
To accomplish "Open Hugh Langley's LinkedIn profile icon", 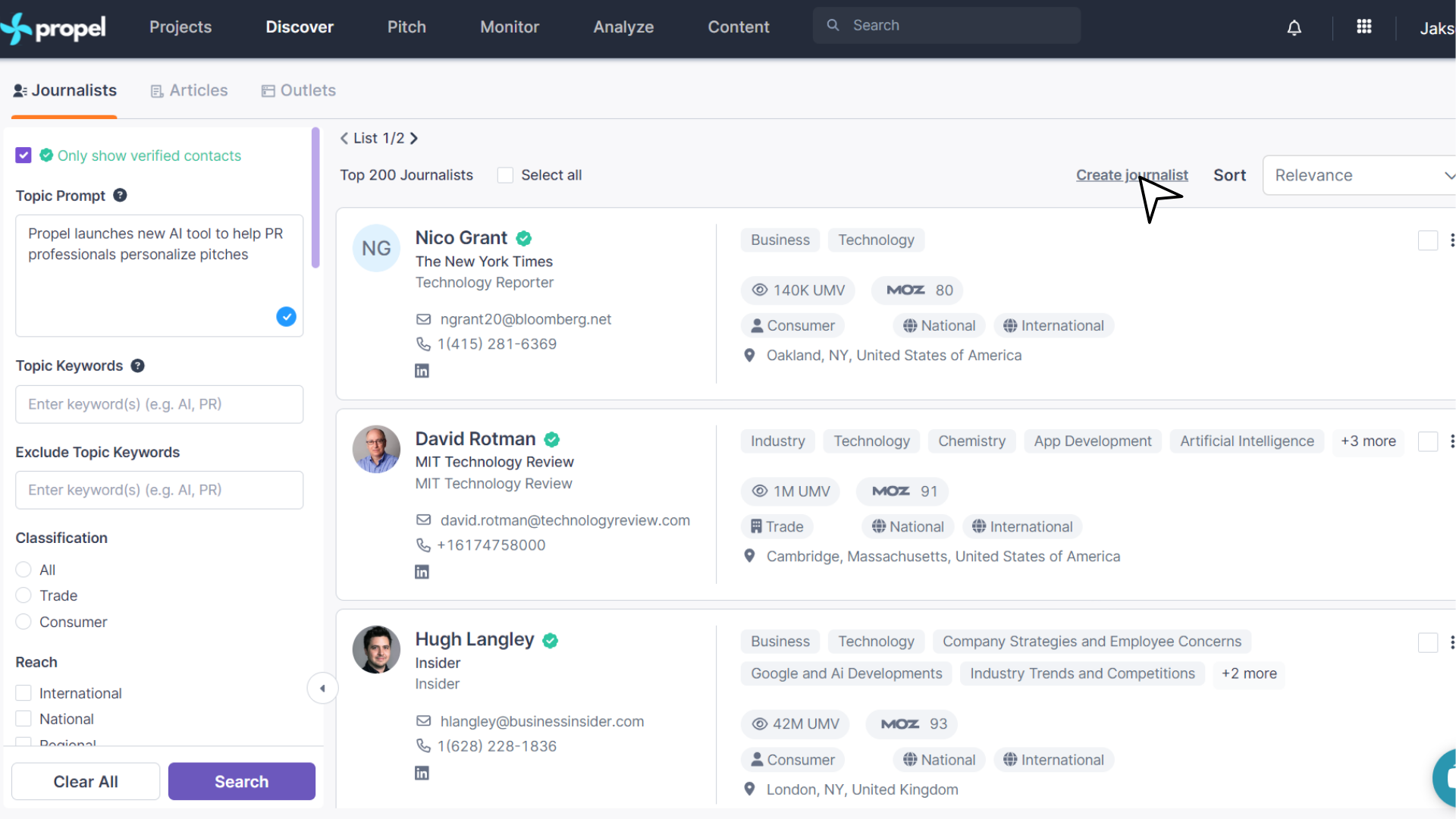I will coord(422,773).
